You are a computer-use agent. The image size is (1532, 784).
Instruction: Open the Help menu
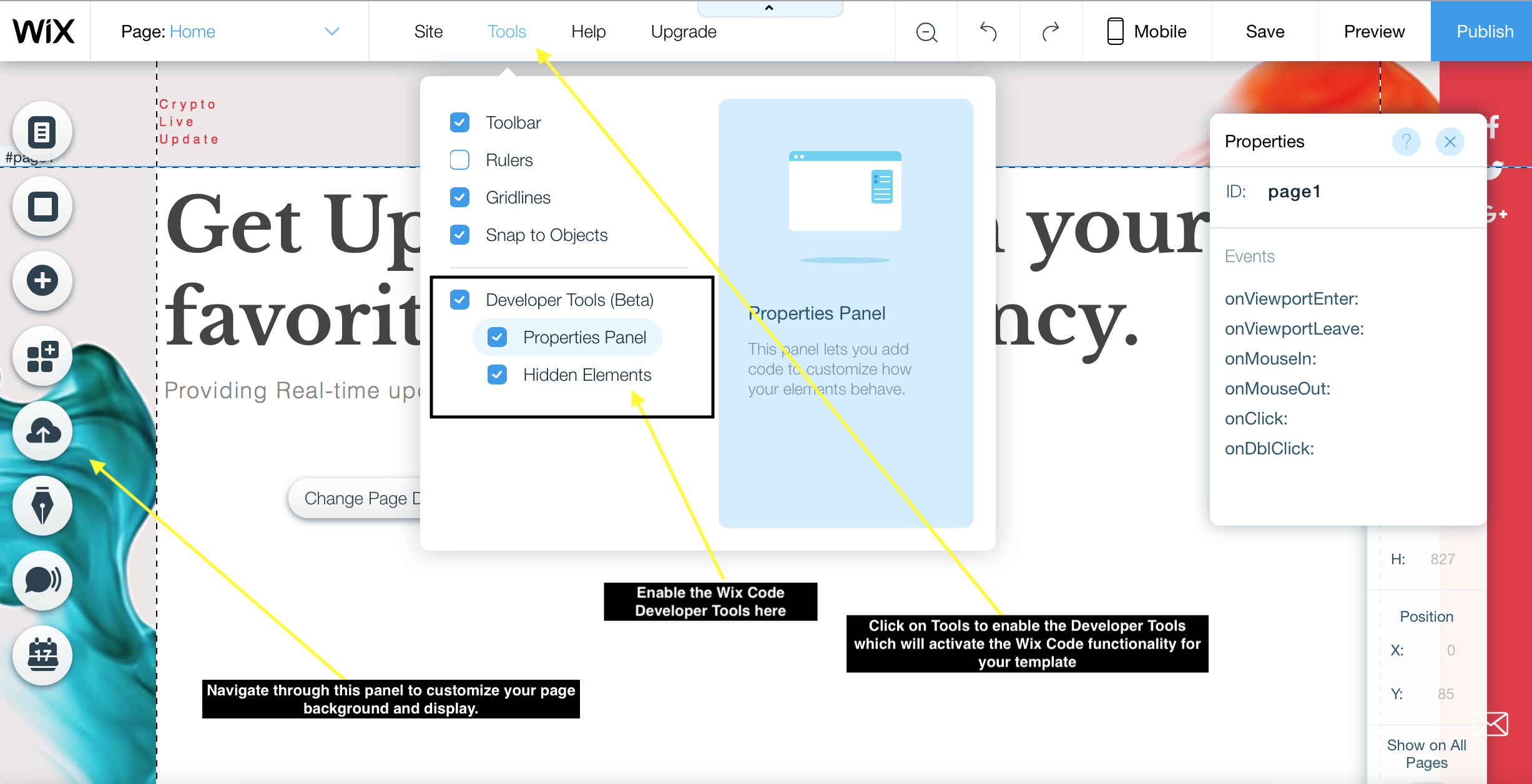(x=589, y=31)
